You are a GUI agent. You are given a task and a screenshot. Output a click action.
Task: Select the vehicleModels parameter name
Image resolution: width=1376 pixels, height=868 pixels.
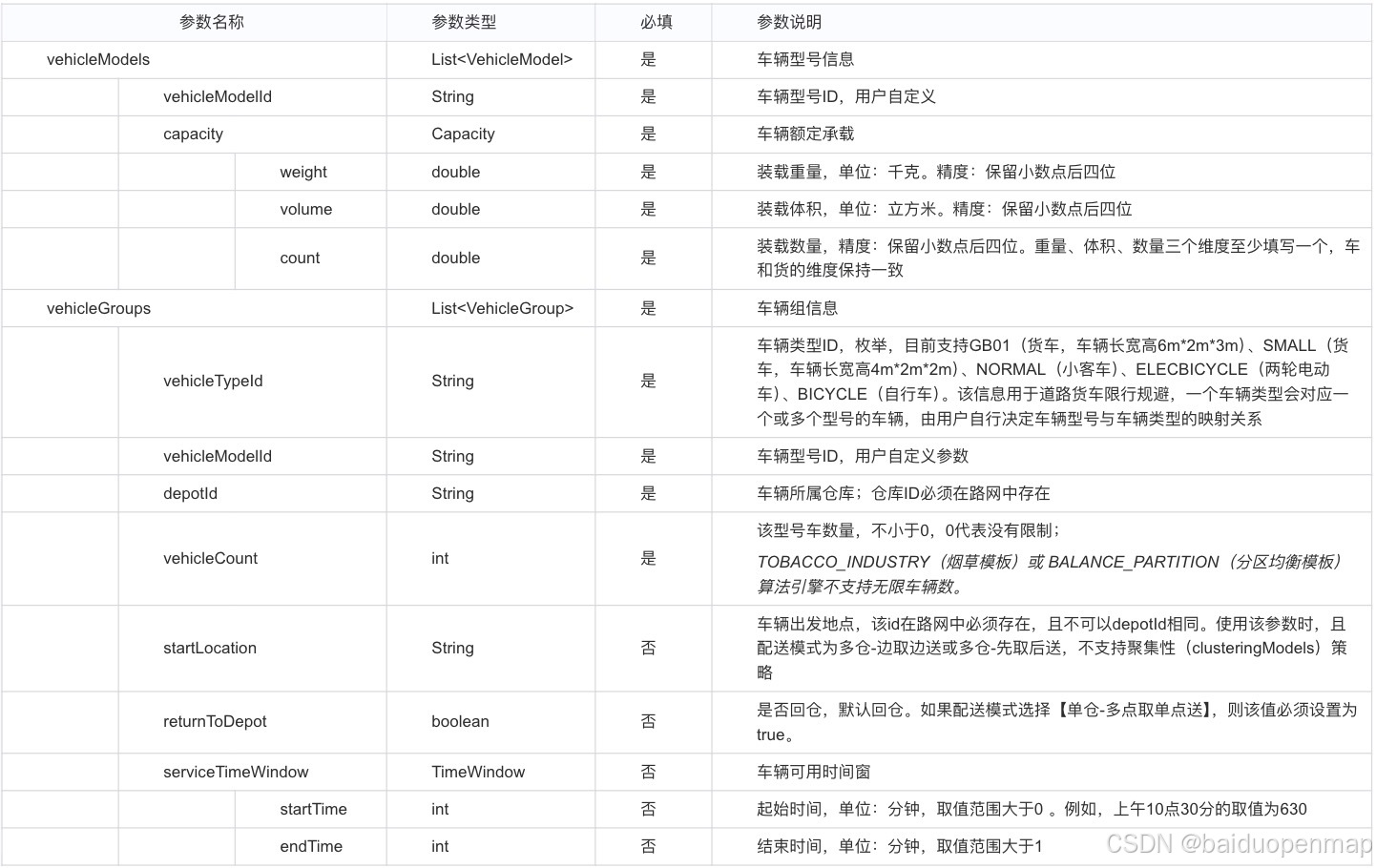98,59
